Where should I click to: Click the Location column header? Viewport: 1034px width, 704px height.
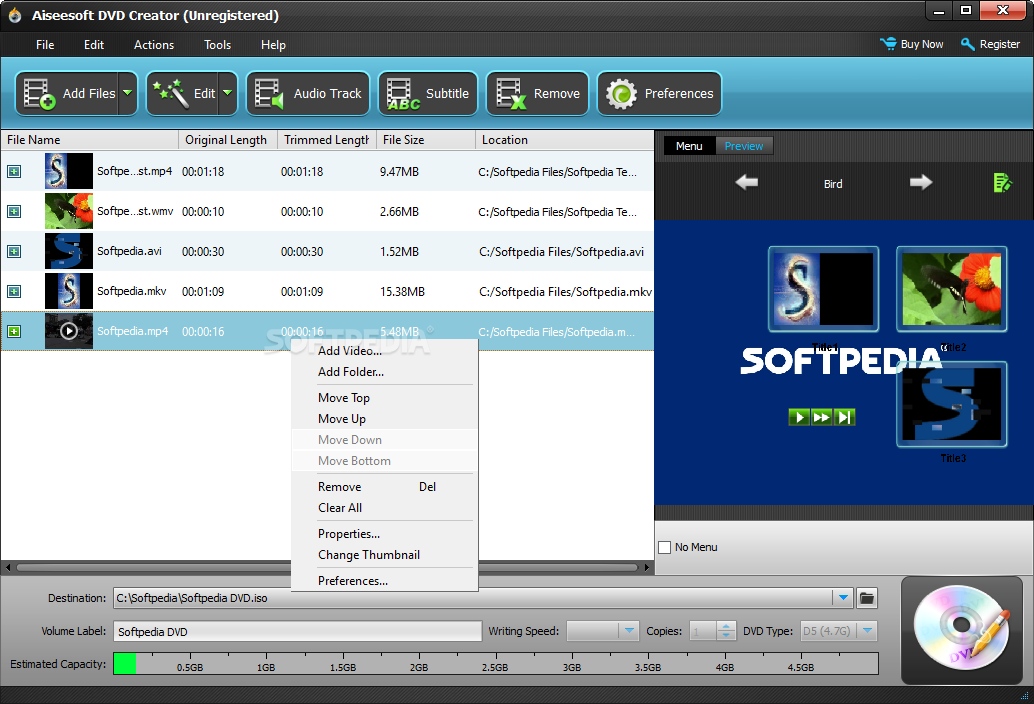(564, 140)
